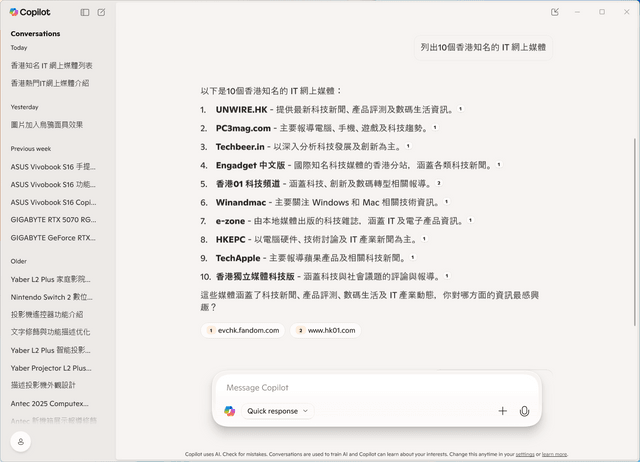Image resolution: width=640 pixels, height=462 pixels.
Task: Open conversation GIGABYTE RTX 5070 RG
Action: pyautogui.click(x=53, y=220)
